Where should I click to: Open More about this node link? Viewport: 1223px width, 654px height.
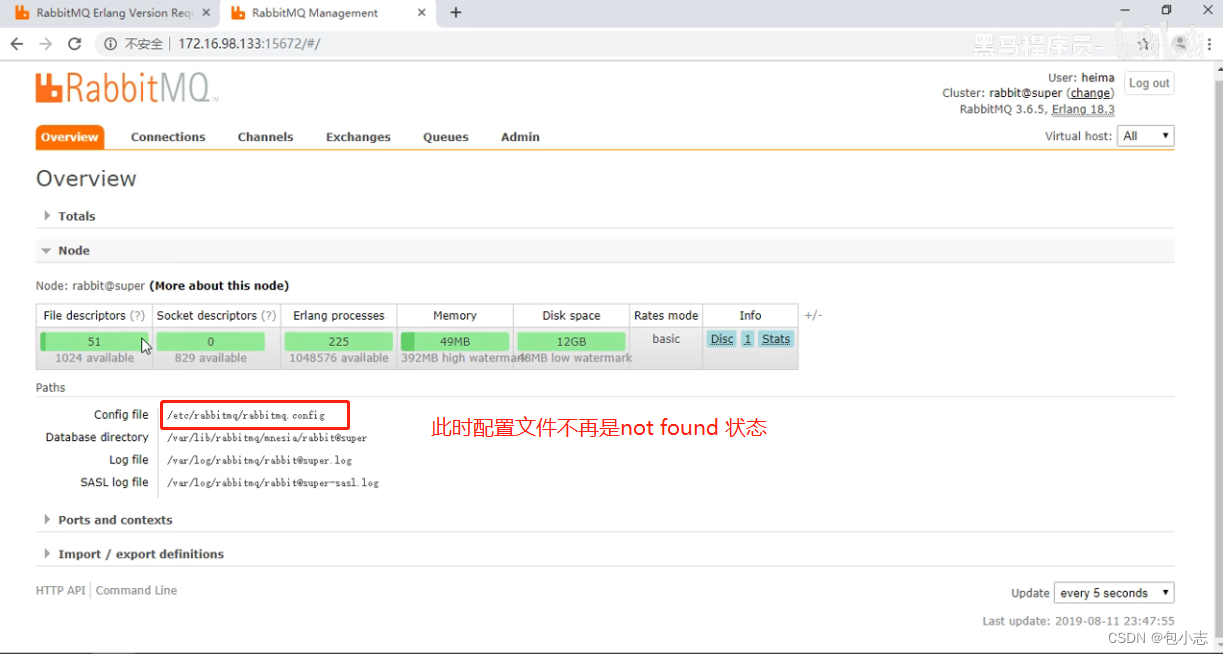click(x=219, y=286)
